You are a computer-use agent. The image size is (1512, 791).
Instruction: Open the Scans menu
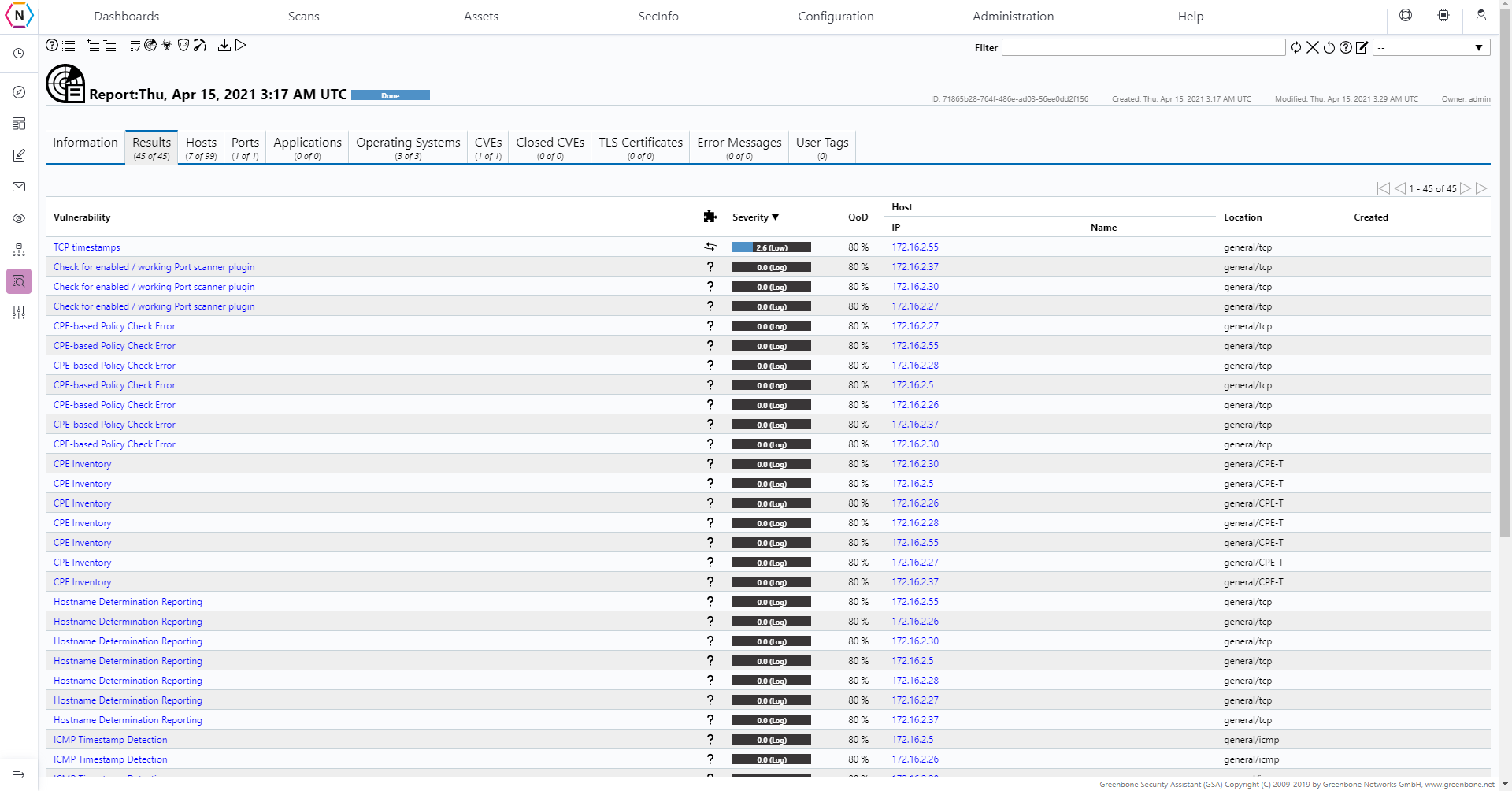(x=304, y=17)
